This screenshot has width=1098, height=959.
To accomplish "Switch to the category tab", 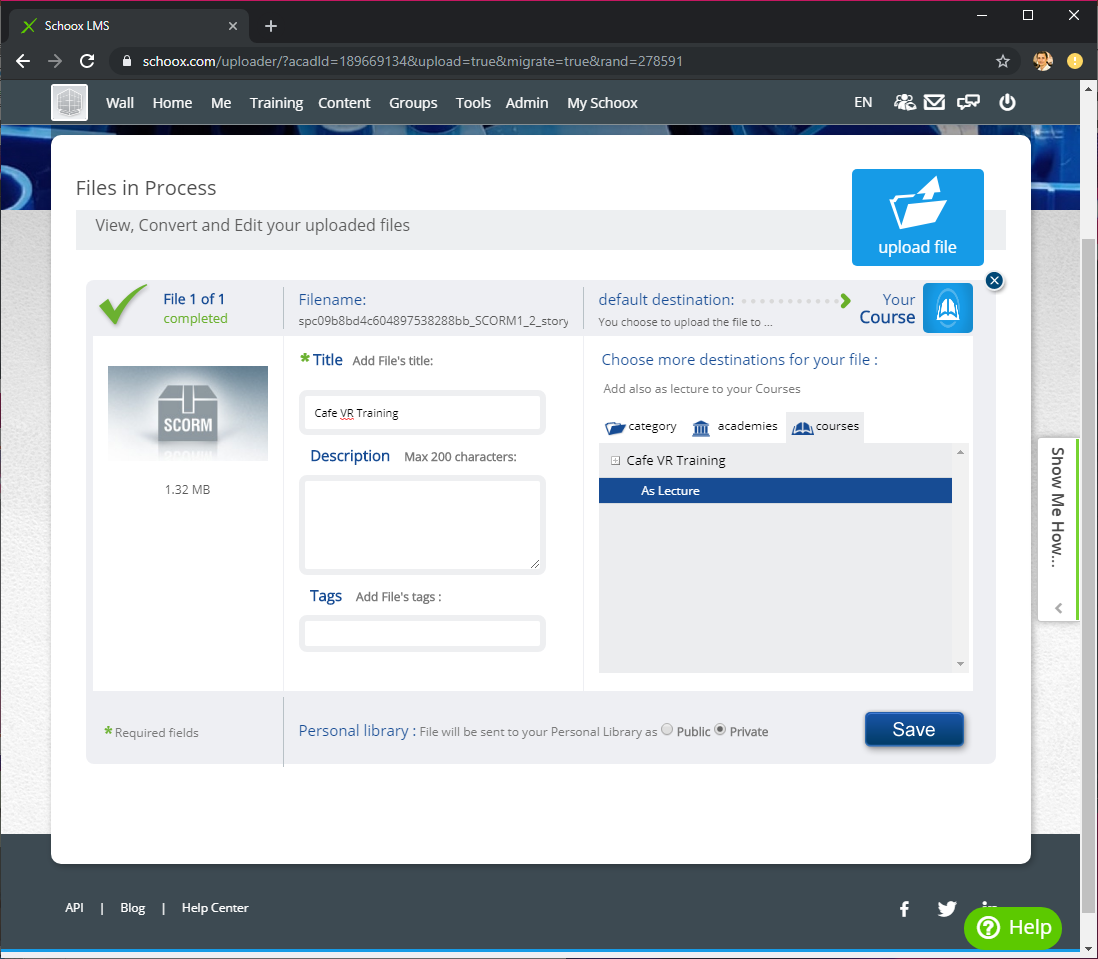I will click(x=641, y=426).
